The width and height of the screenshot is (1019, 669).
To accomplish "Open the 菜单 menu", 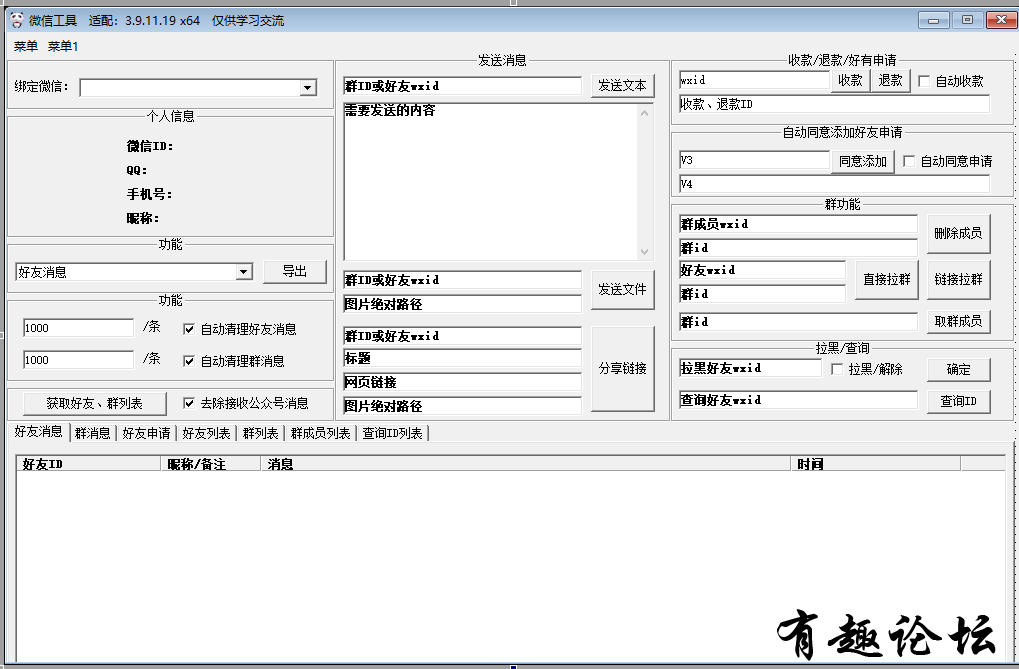I will pos(26,46).
